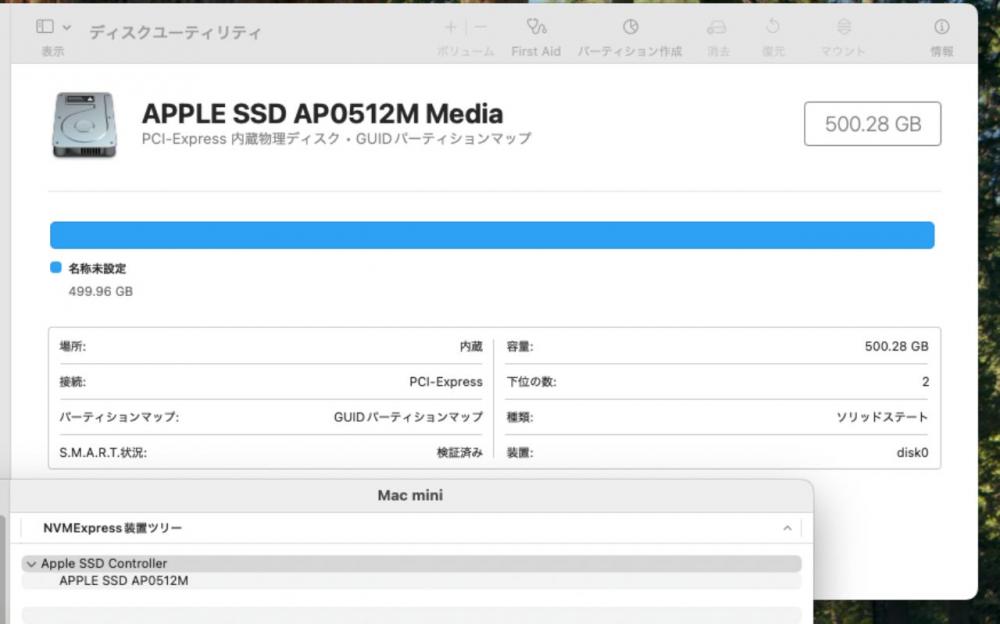Click the blue 名称未設定 legend swatch
This screenshot has width=1000, height=624.
[55, 267]
